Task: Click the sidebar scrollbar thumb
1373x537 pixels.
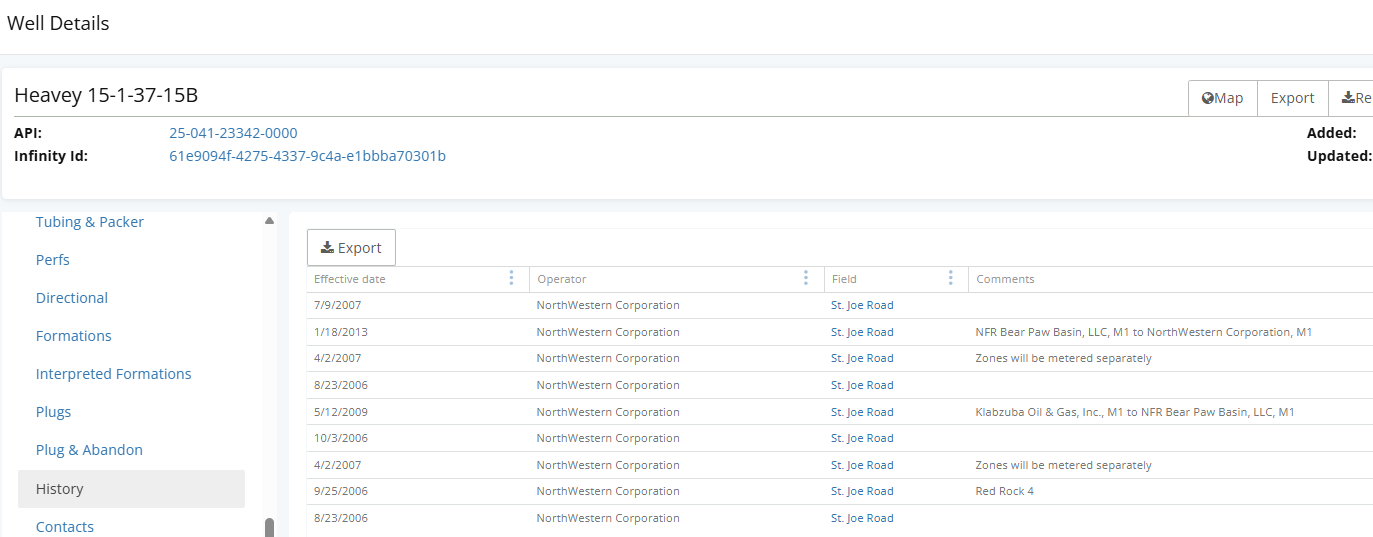Action: click(x=269, y=528)
